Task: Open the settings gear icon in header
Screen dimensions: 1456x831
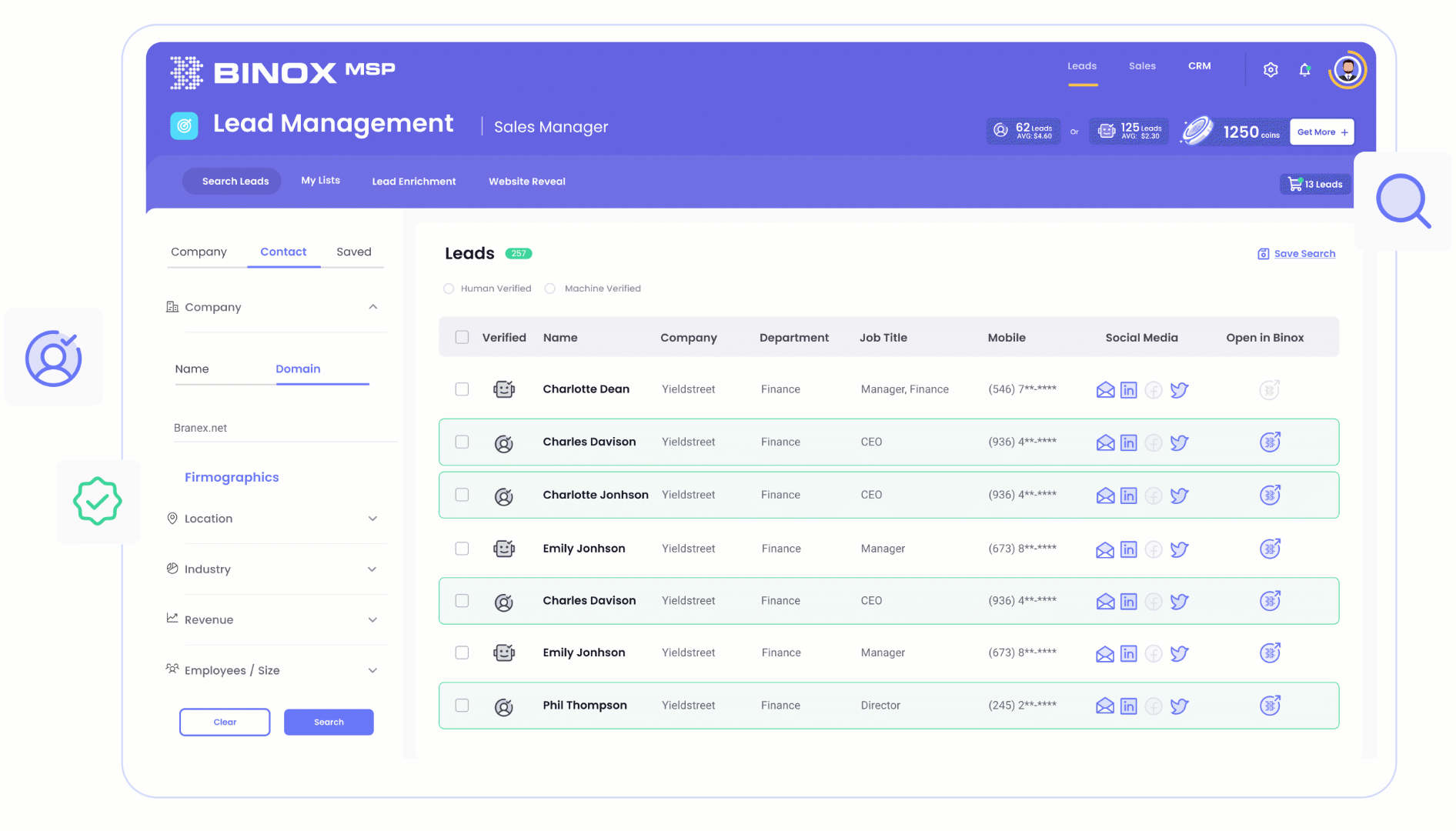Action: pyautogui.click(x=1271, y=70)
